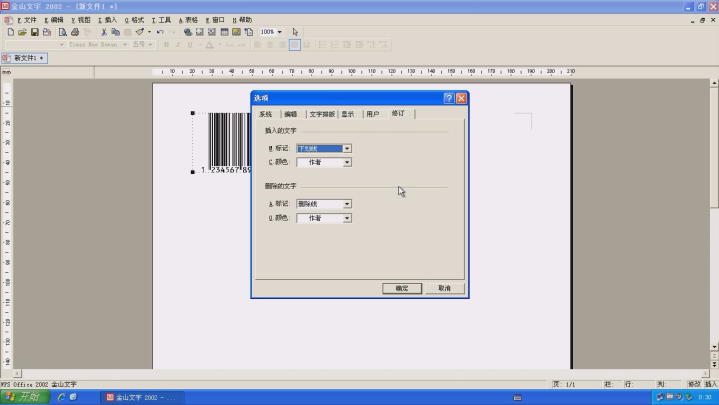Open the inserted text 颜色 dropdown
Viewport: 719px width, 405px height.
[347, 162]
